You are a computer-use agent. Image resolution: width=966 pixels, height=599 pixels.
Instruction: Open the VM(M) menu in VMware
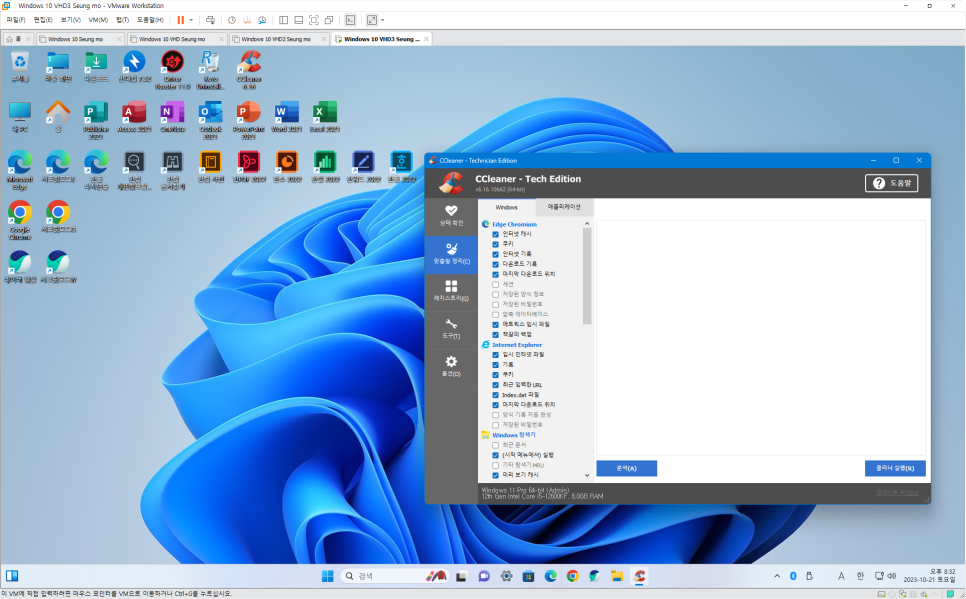(98, 20)
